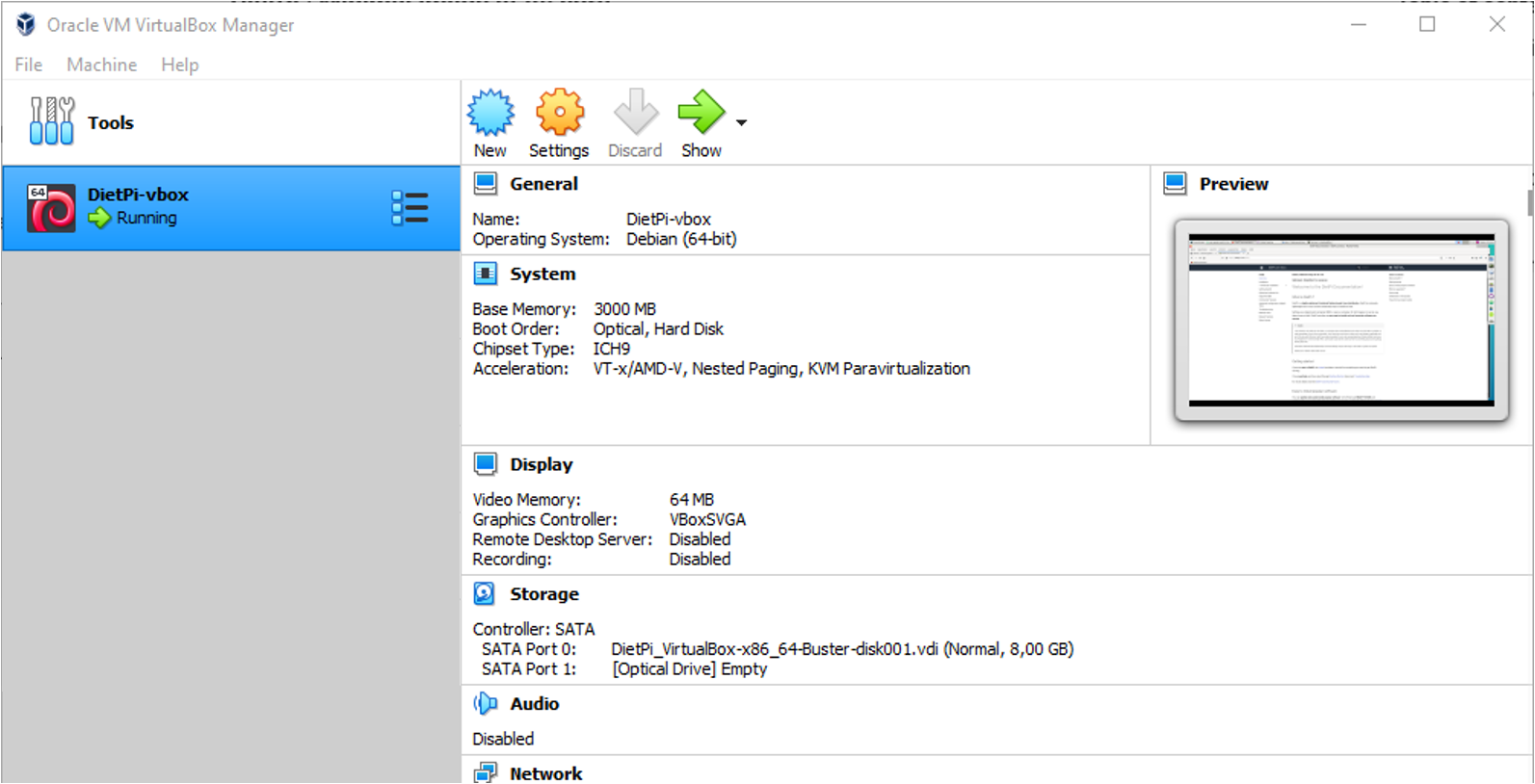The width and height of the screenshot is (1535, 784).
Task: Open the File menu
Action: click(29, 65)
